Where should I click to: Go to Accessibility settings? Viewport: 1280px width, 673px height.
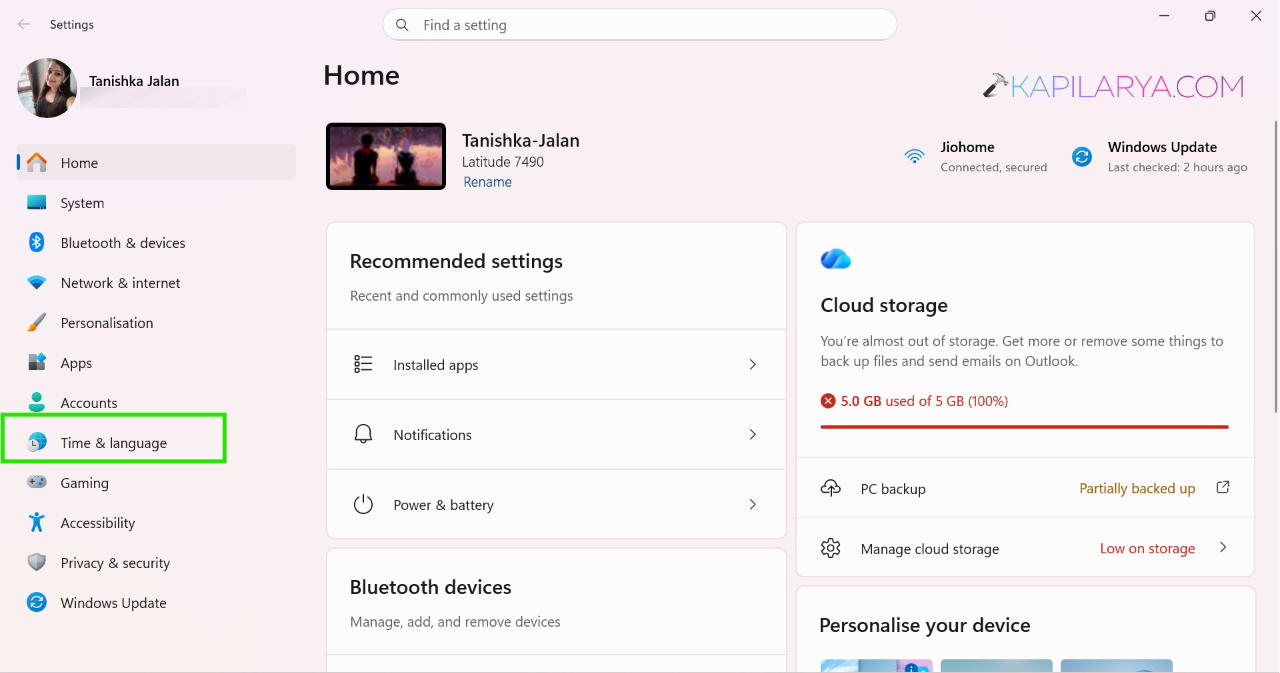[x=156, y=522]
